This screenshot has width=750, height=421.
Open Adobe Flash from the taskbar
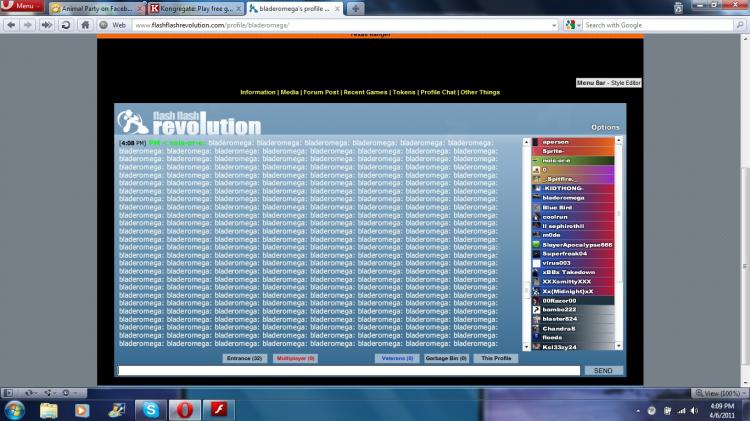(x=219, y=410)
